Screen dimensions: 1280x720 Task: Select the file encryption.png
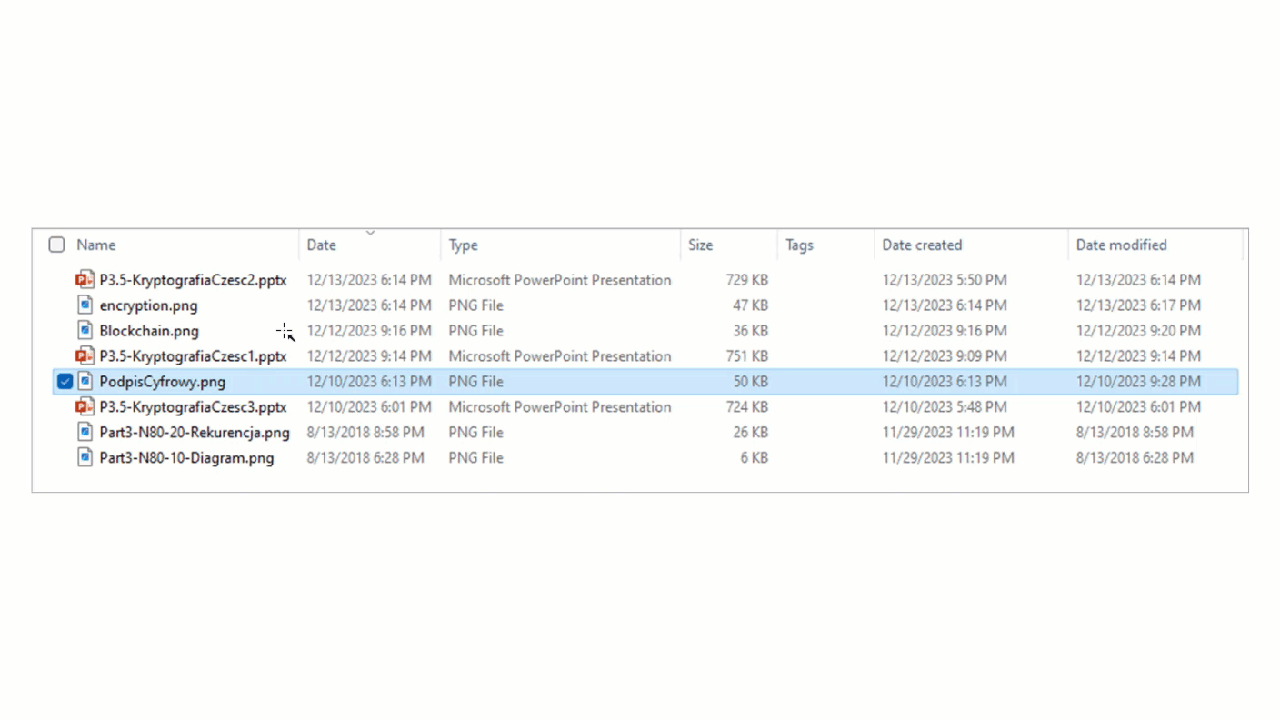148,305
